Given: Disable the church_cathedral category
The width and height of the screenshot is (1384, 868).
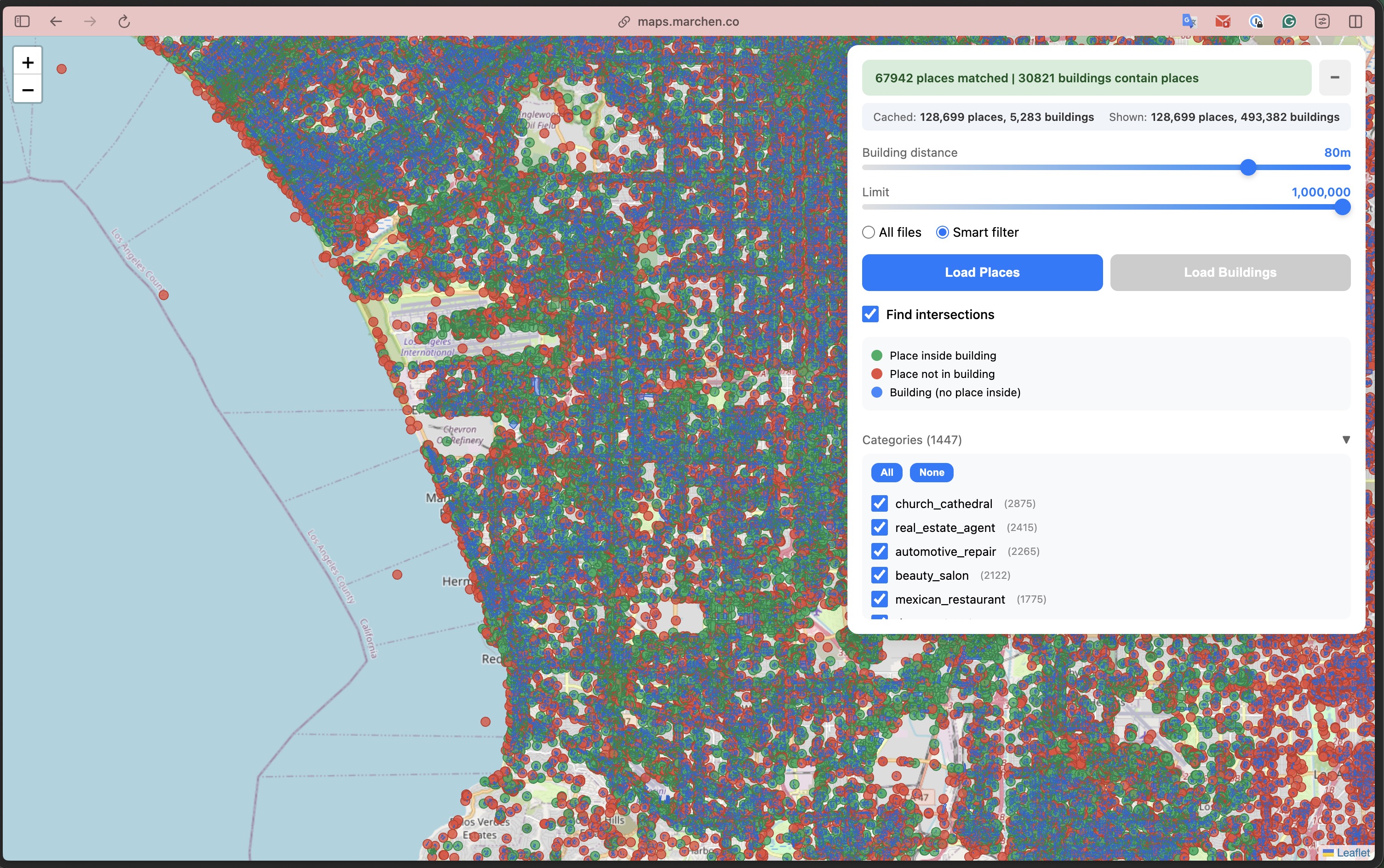Looking at the screenshot, I should click(880, 503).
